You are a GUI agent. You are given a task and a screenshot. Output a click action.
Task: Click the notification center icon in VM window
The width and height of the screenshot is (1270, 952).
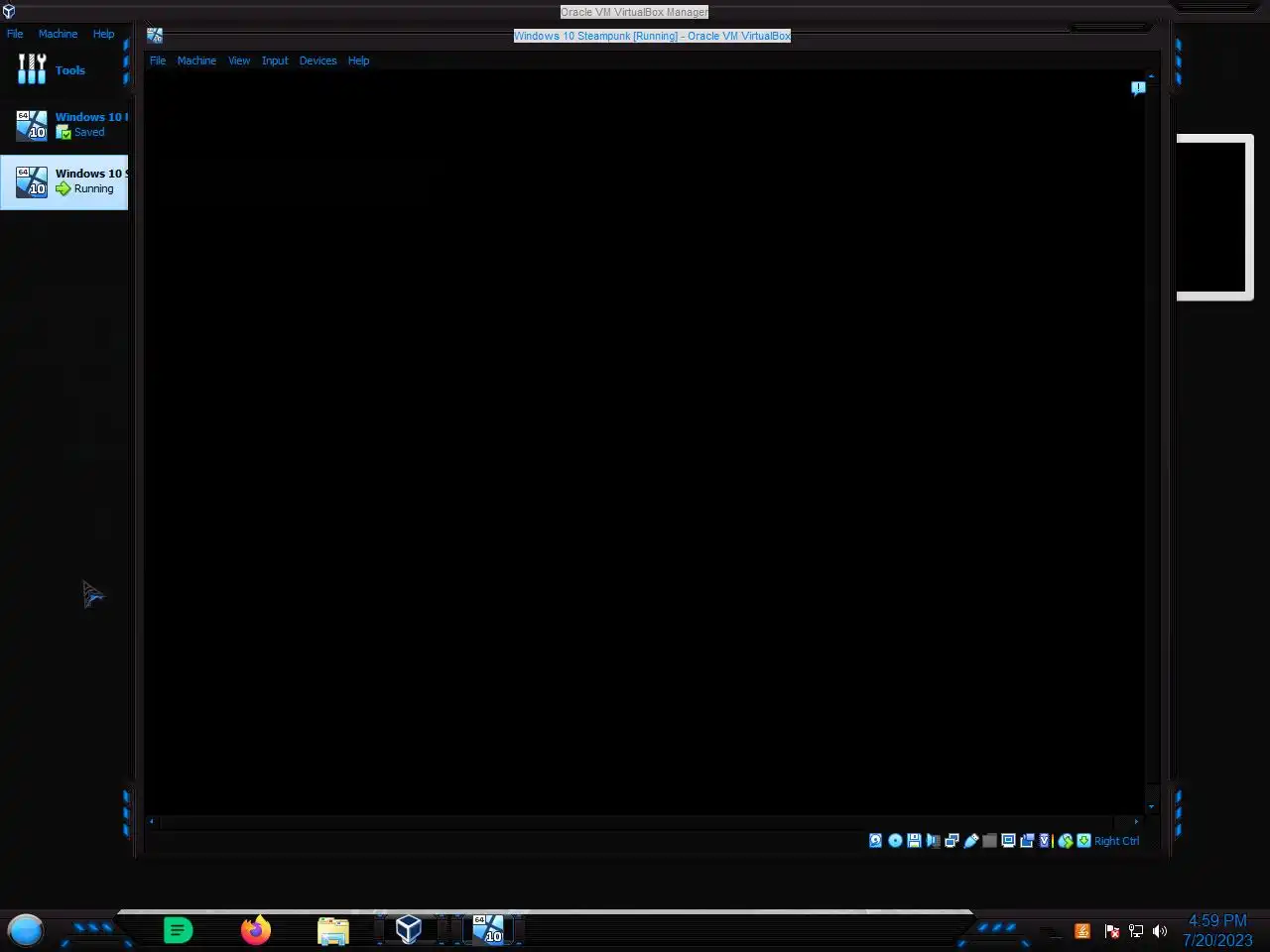click(1138, 88)
